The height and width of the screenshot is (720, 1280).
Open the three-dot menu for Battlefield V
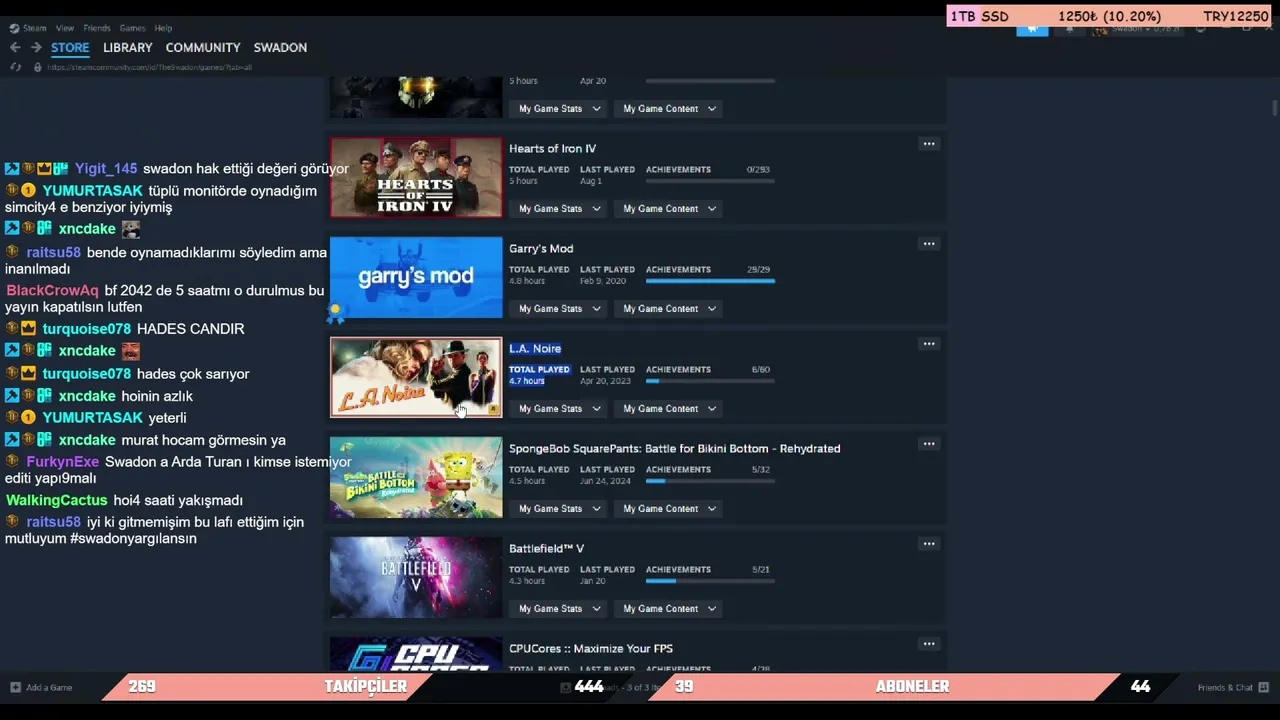coord(929,544)
